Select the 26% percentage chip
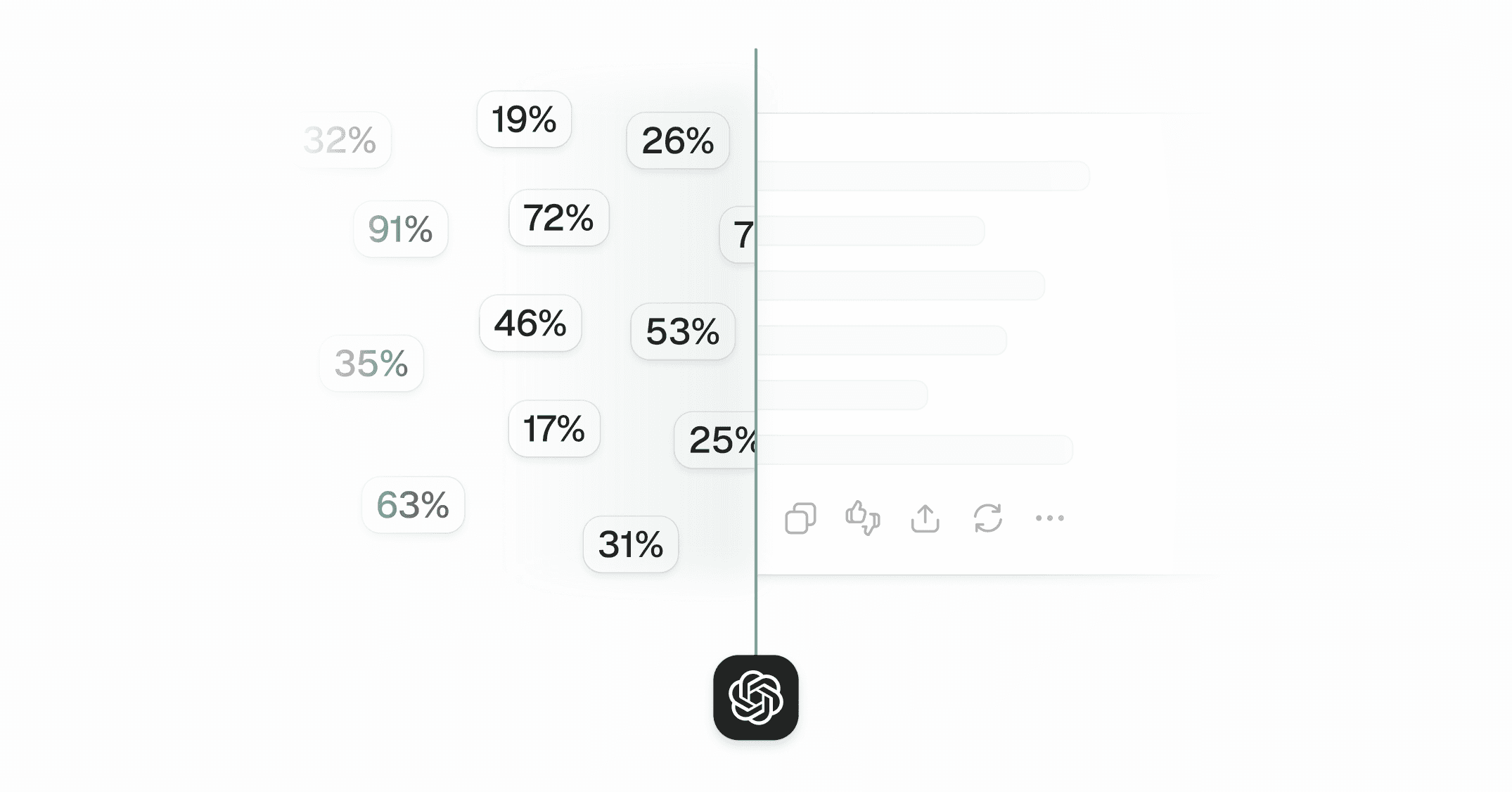The image size is (1512, 792). 678,140
